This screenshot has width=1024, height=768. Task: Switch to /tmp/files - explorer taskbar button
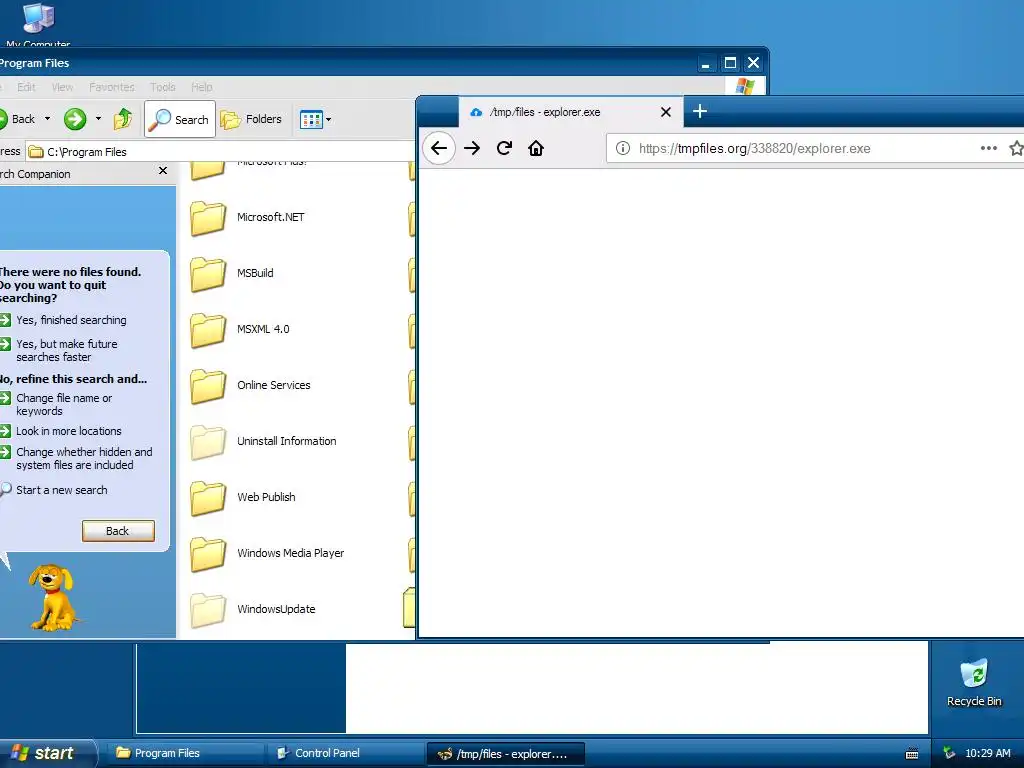click(x=505, y=754)
